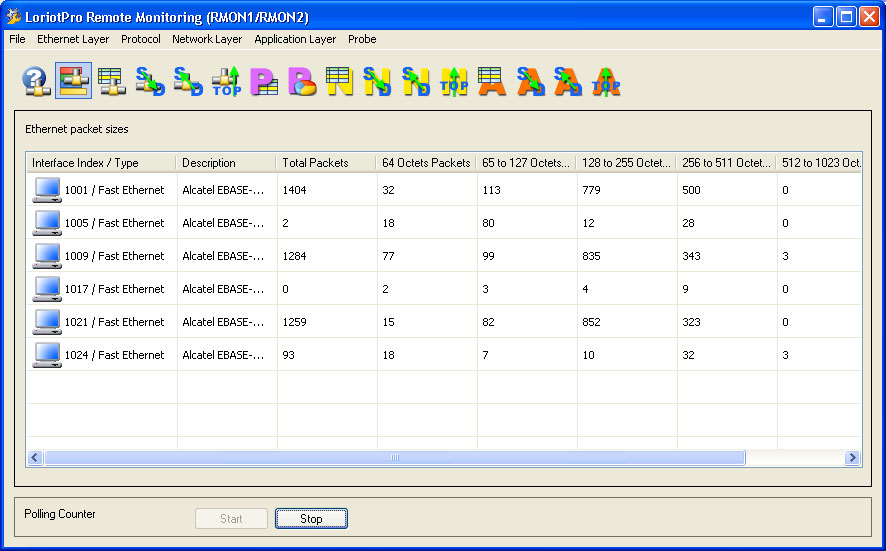Show Network layer TOP icon
The width and height of the screenshot is (886, 551).
(x=454, y=81)
